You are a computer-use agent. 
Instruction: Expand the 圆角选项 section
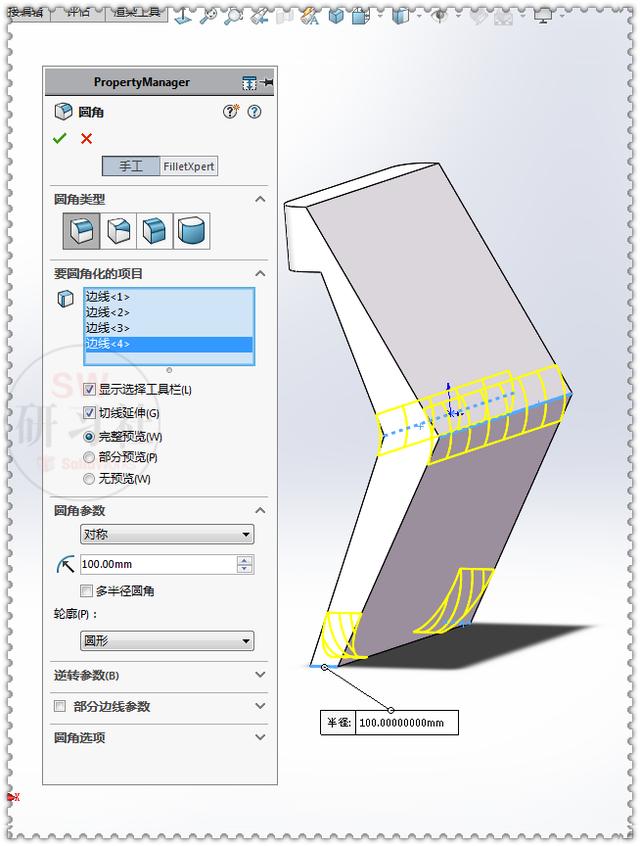pos(159,738)
